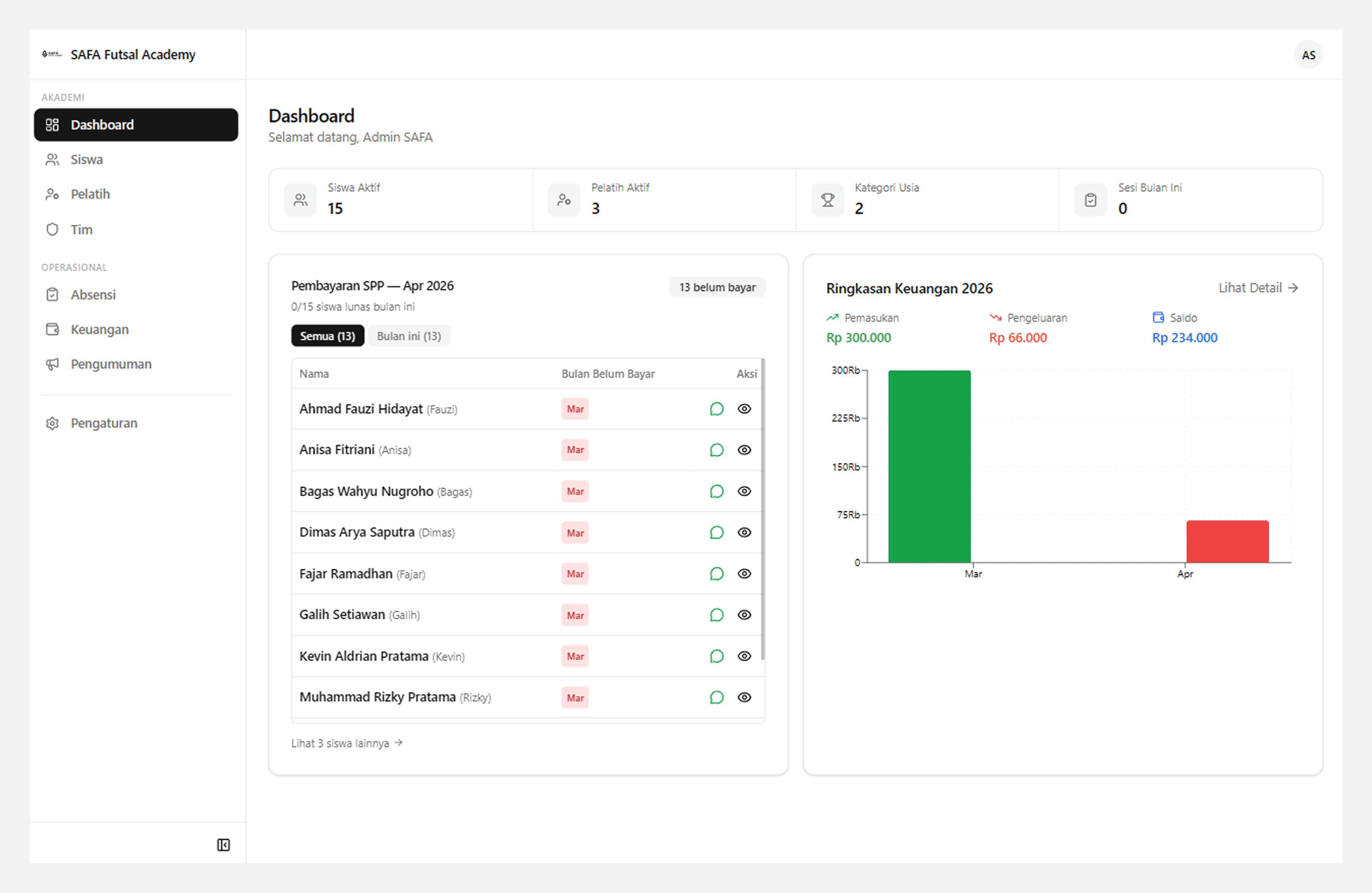Open the AS profile avatar menu
The width and height of the screenshot is (1372, 893).
[1308, 54]
